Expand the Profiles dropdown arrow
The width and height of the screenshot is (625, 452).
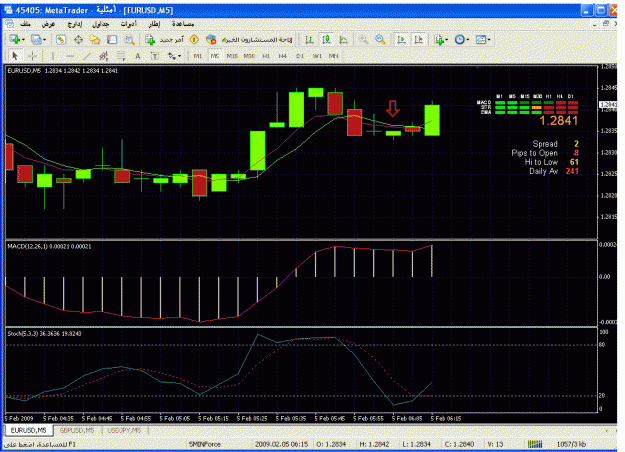(x=44, y=40)
